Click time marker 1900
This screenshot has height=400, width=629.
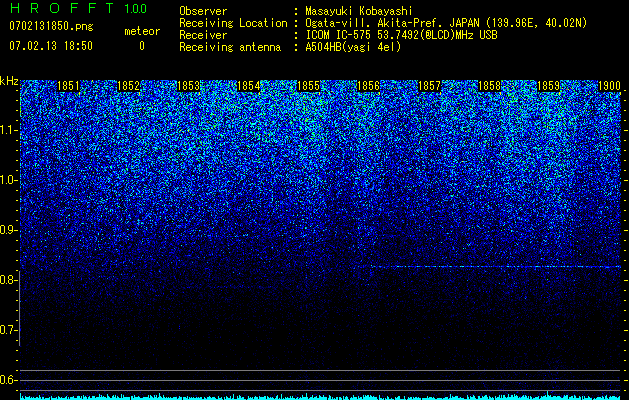609,86
